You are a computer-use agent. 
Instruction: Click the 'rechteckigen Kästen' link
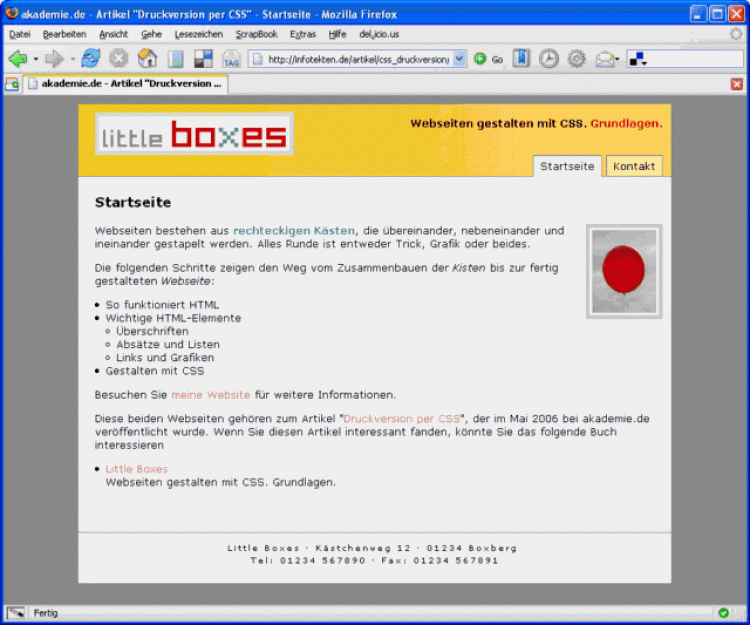[294, 230]
